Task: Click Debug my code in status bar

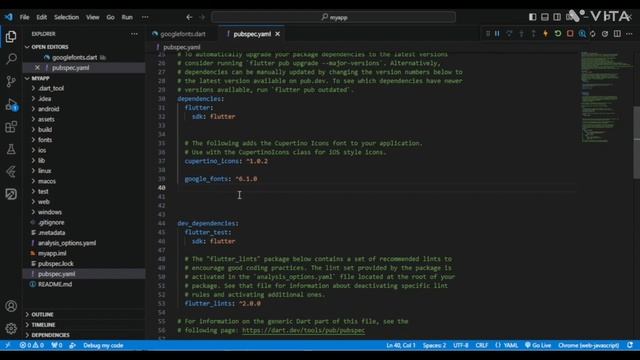Action: pyautogui.click(x=103, y=345)
